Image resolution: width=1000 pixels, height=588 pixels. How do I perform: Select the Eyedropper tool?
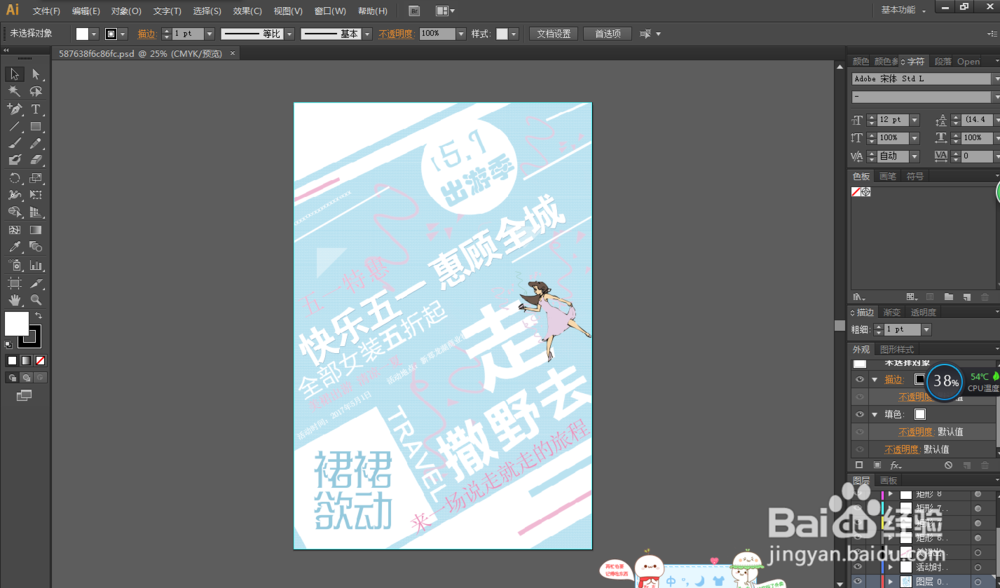[x=15, y=247]
